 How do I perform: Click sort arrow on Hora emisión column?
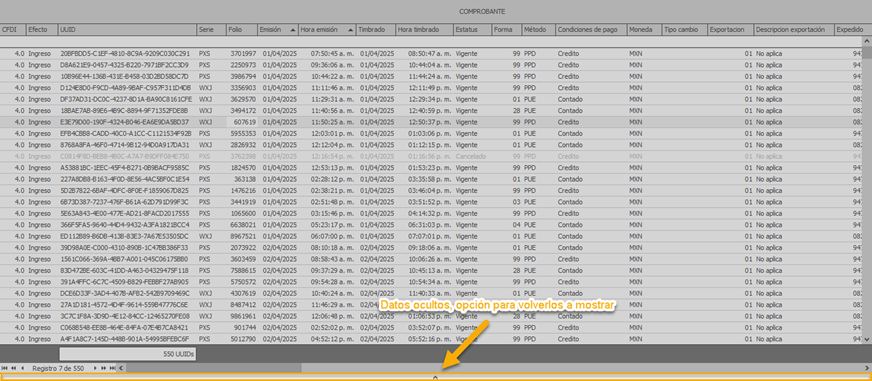point(350,29)
